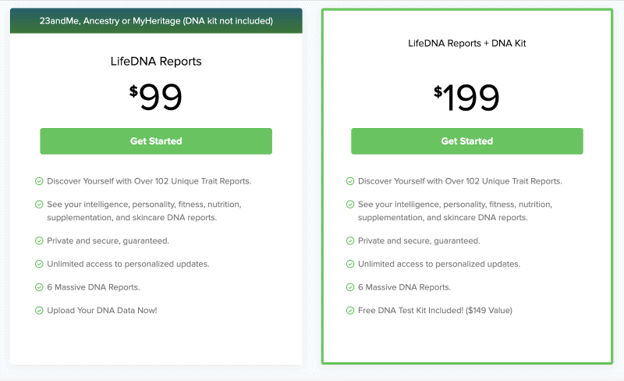Click left plan's checkmark for 6 Massive DNA Reports
Viewport: 624px width, 381px height.
[x=39, y=287]
